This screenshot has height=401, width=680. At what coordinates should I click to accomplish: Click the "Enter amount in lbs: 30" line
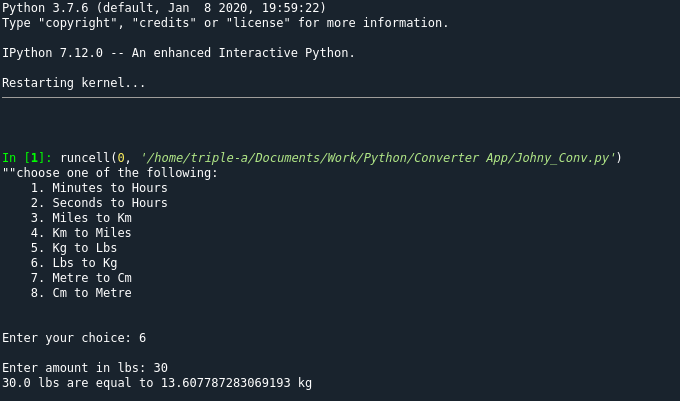pyautogui.click(x=85, y=368)
